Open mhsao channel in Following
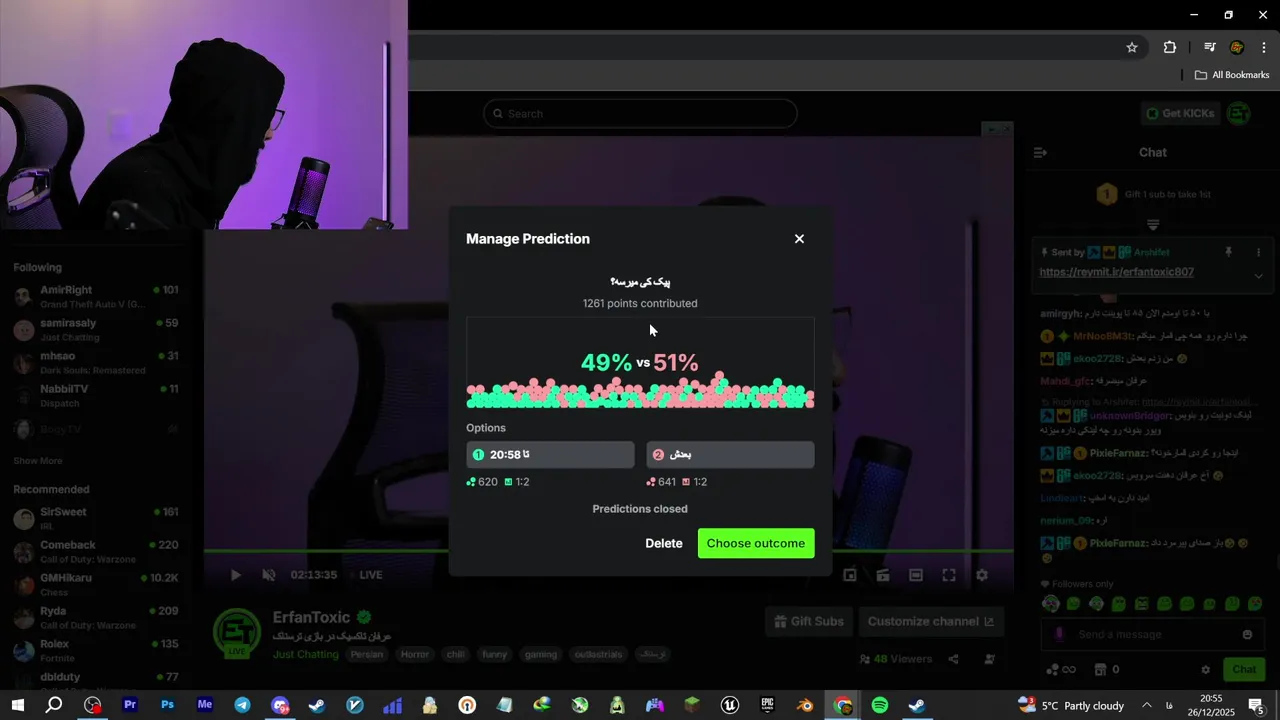The width and height of the screenshot is (1280, 720). coord(96,363)
